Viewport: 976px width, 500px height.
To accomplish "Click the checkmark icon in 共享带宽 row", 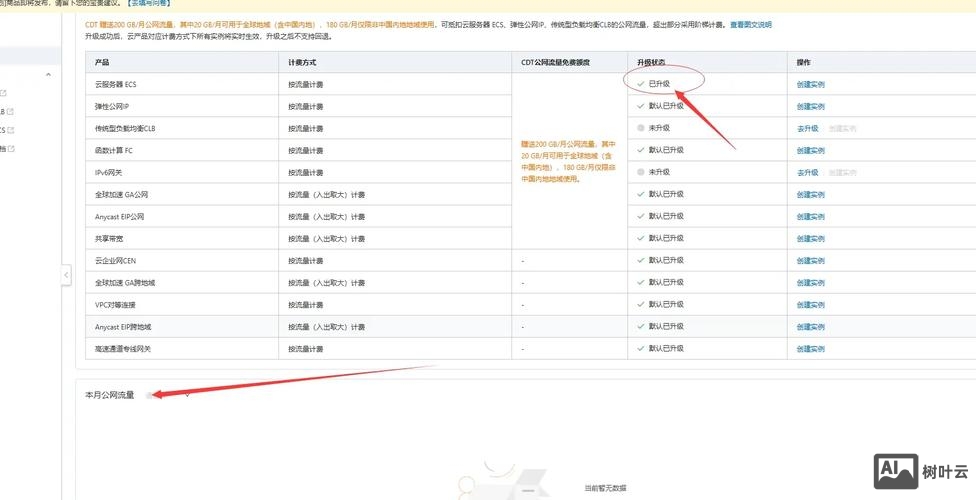I will coord(640,238).
